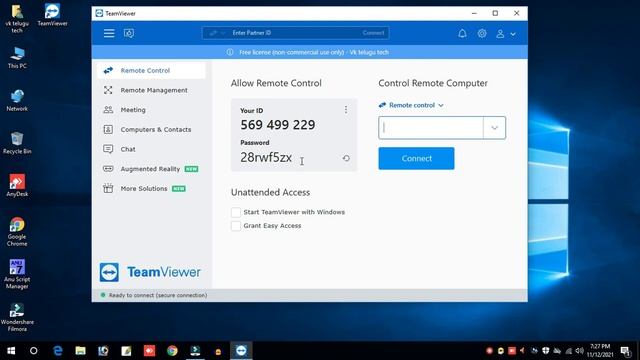Click the green connection status indicator

(x=103, y=295)
